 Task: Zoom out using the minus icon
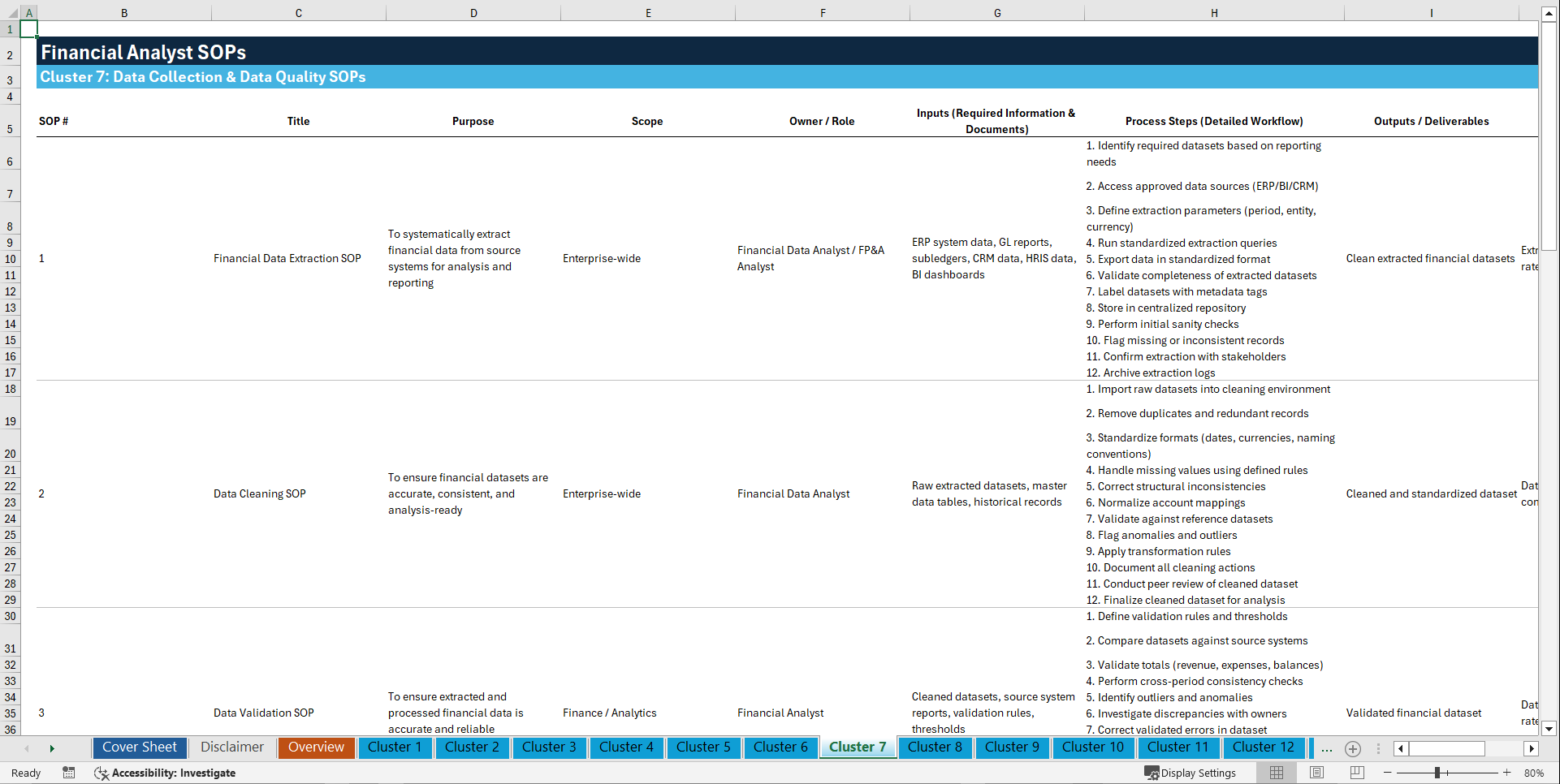tap(1387, 773)
